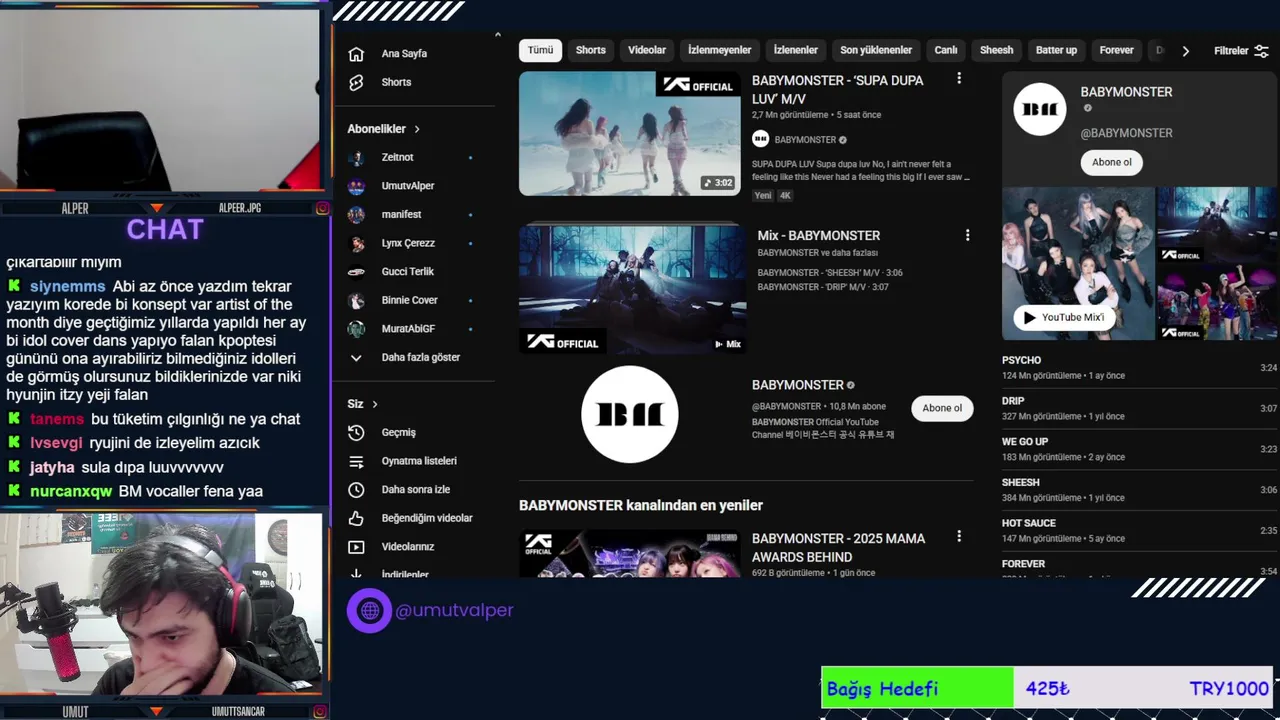Open options menu for SUPA DUPA LUV video

click(x=959, y=78)
